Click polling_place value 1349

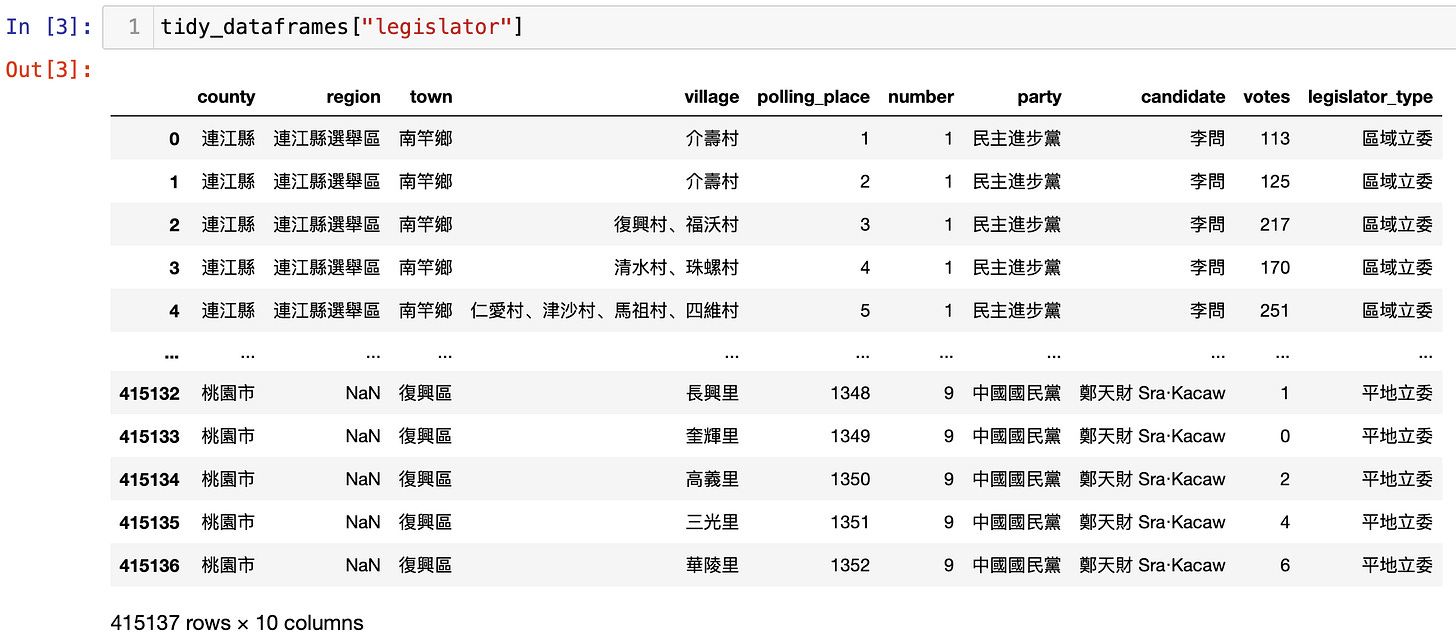(x=850, y=436)
